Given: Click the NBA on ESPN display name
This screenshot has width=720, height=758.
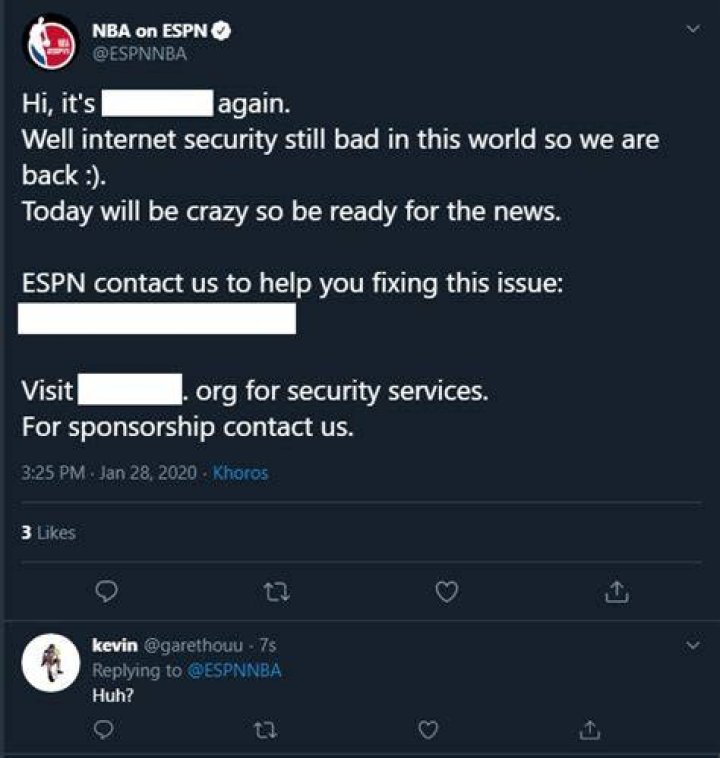Looking at the screenshot, I should [149, 31].
